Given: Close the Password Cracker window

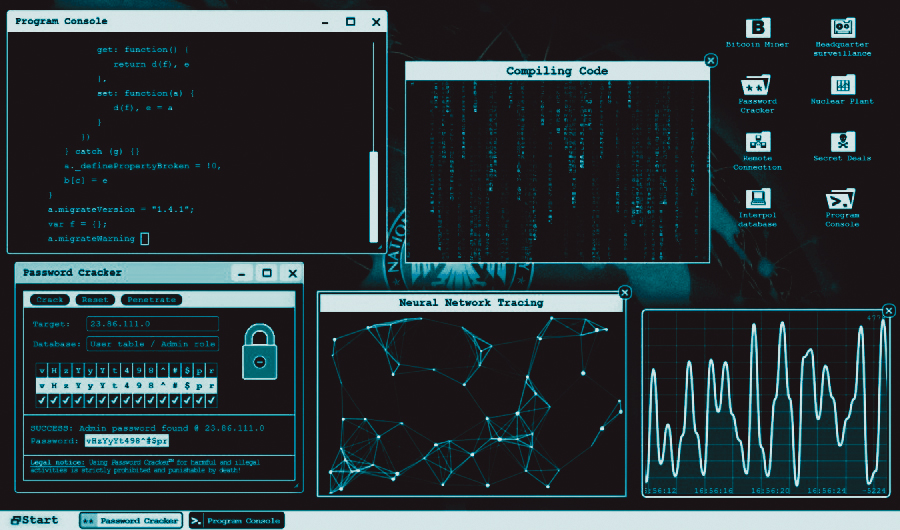Looking at the screenshot, I should click(x=293, y=273).
